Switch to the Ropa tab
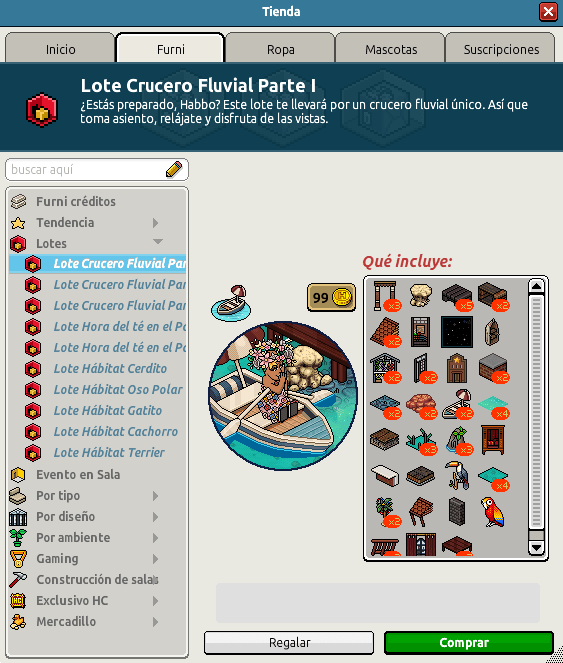Viewport: 563px width, 663px height. point(280,49)
